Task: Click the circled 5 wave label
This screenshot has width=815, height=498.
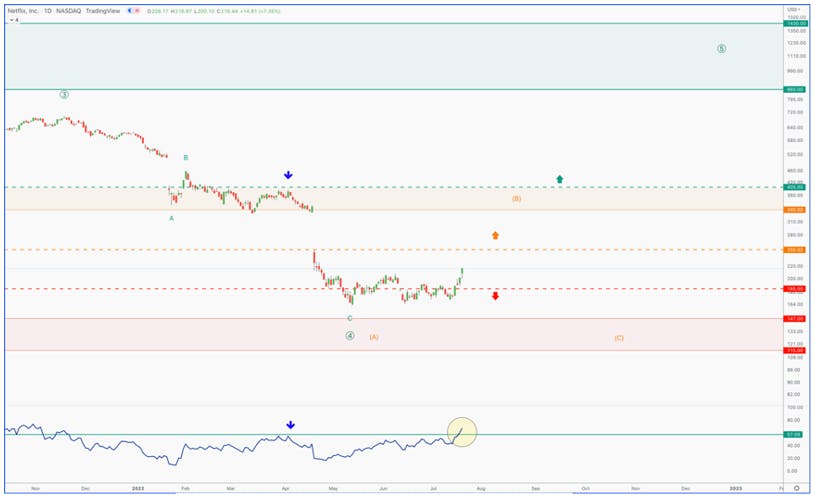Action: (x=721, y=49)
